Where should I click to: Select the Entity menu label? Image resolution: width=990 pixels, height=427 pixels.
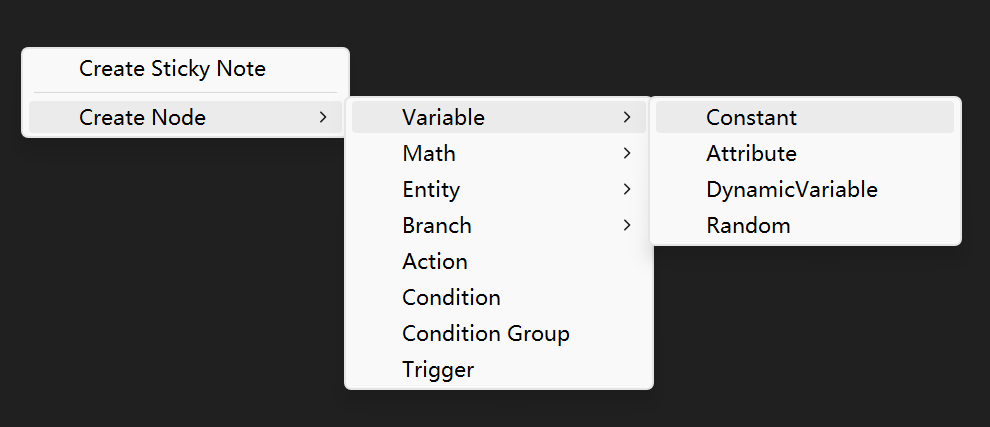tap(431, 189)
